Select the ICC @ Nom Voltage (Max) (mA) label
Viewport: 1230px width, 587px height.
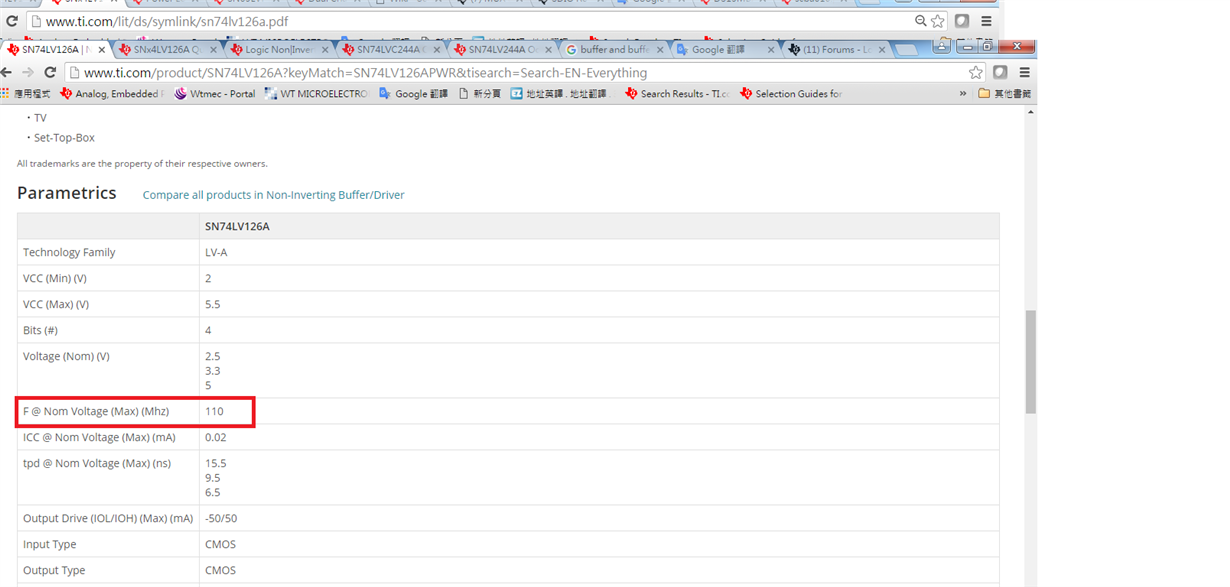(x=99, y=437)
